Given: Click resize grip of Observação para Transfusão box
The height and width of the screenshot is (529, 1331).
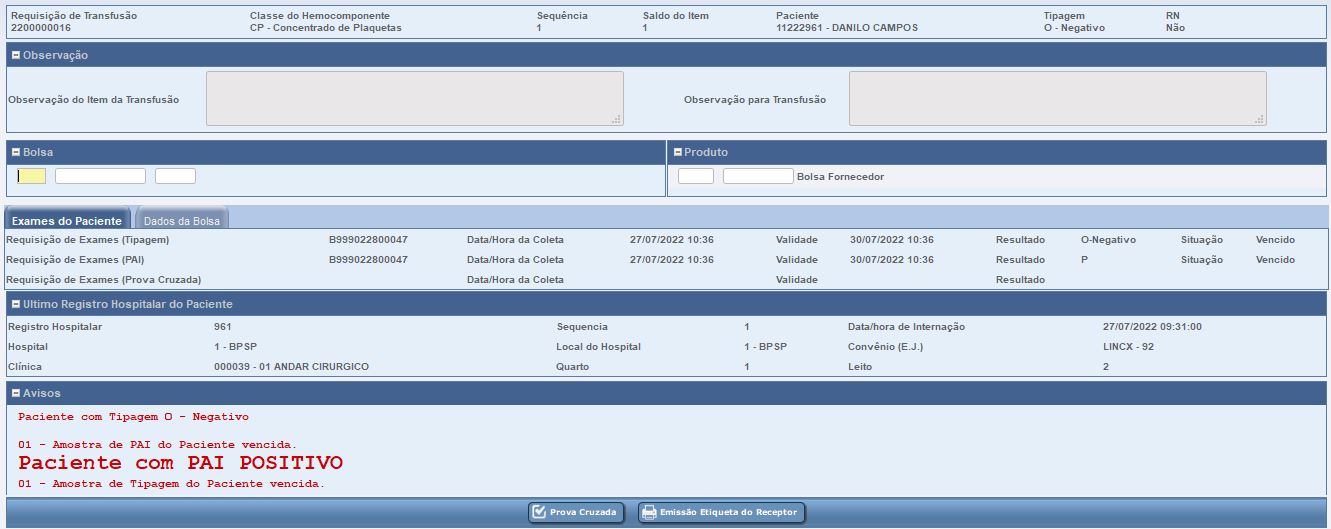Looking at the screenshot, I should coord(1260,119).
